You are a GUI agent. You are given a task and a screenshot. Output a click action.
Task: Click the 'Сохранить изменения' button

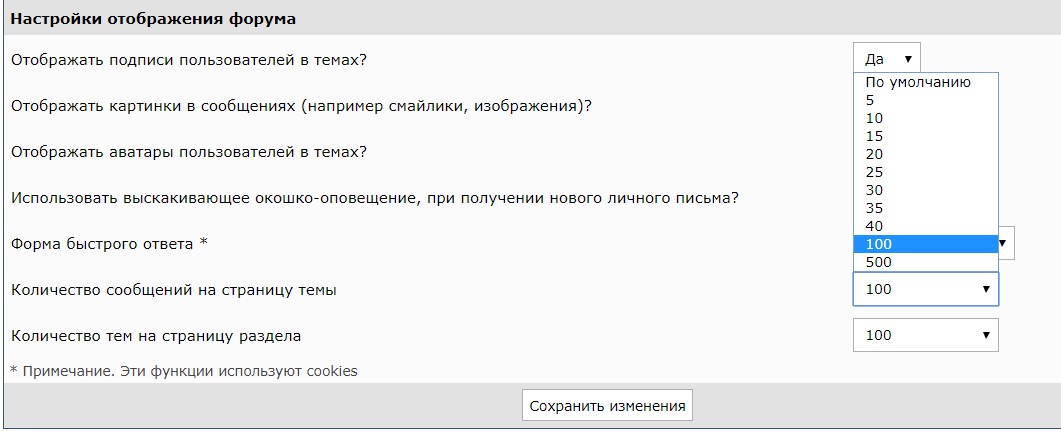pos(607,406)
